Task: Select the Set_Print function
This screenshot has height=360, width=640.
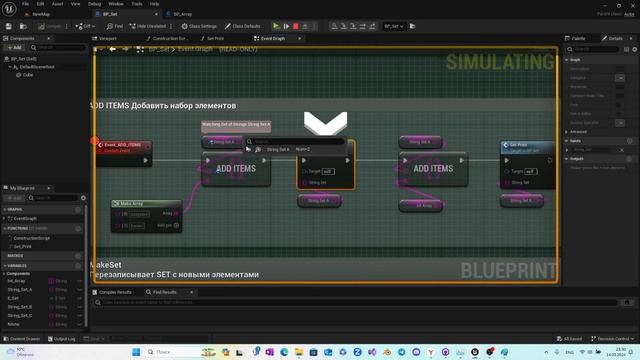Action: [x=22, y=247]
